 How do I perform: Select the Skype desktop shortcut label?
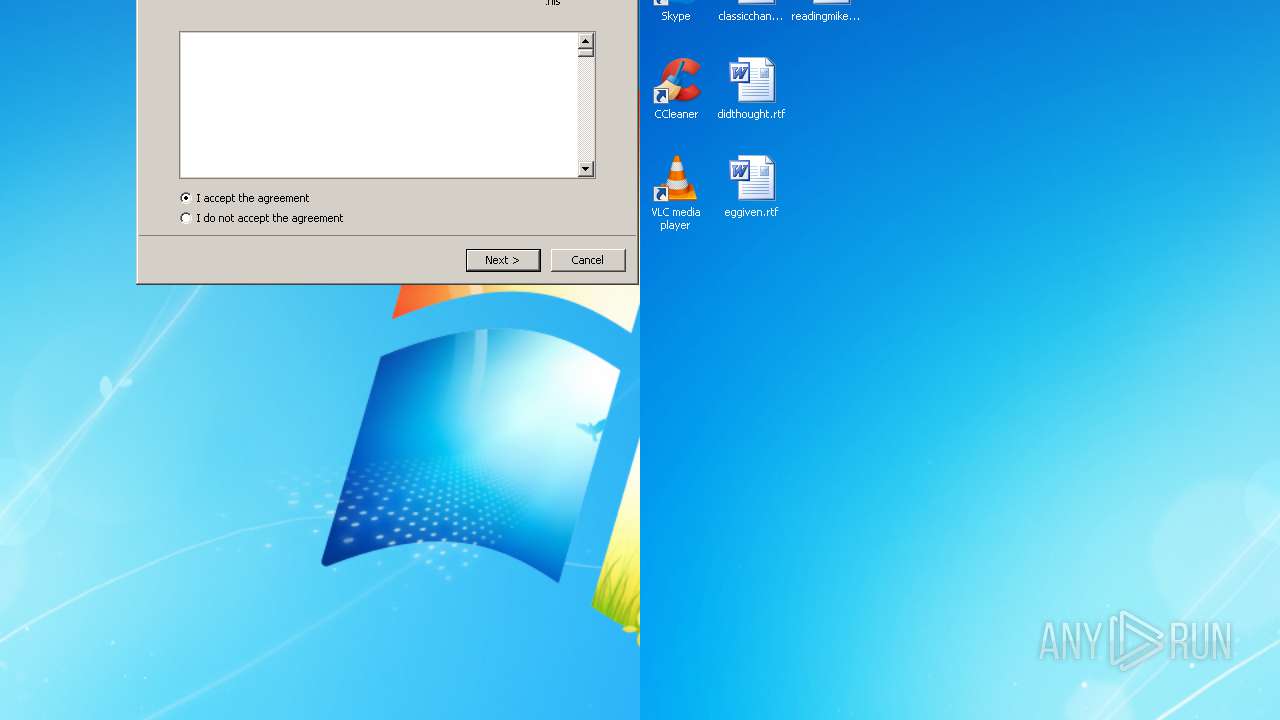pos(676,16)
